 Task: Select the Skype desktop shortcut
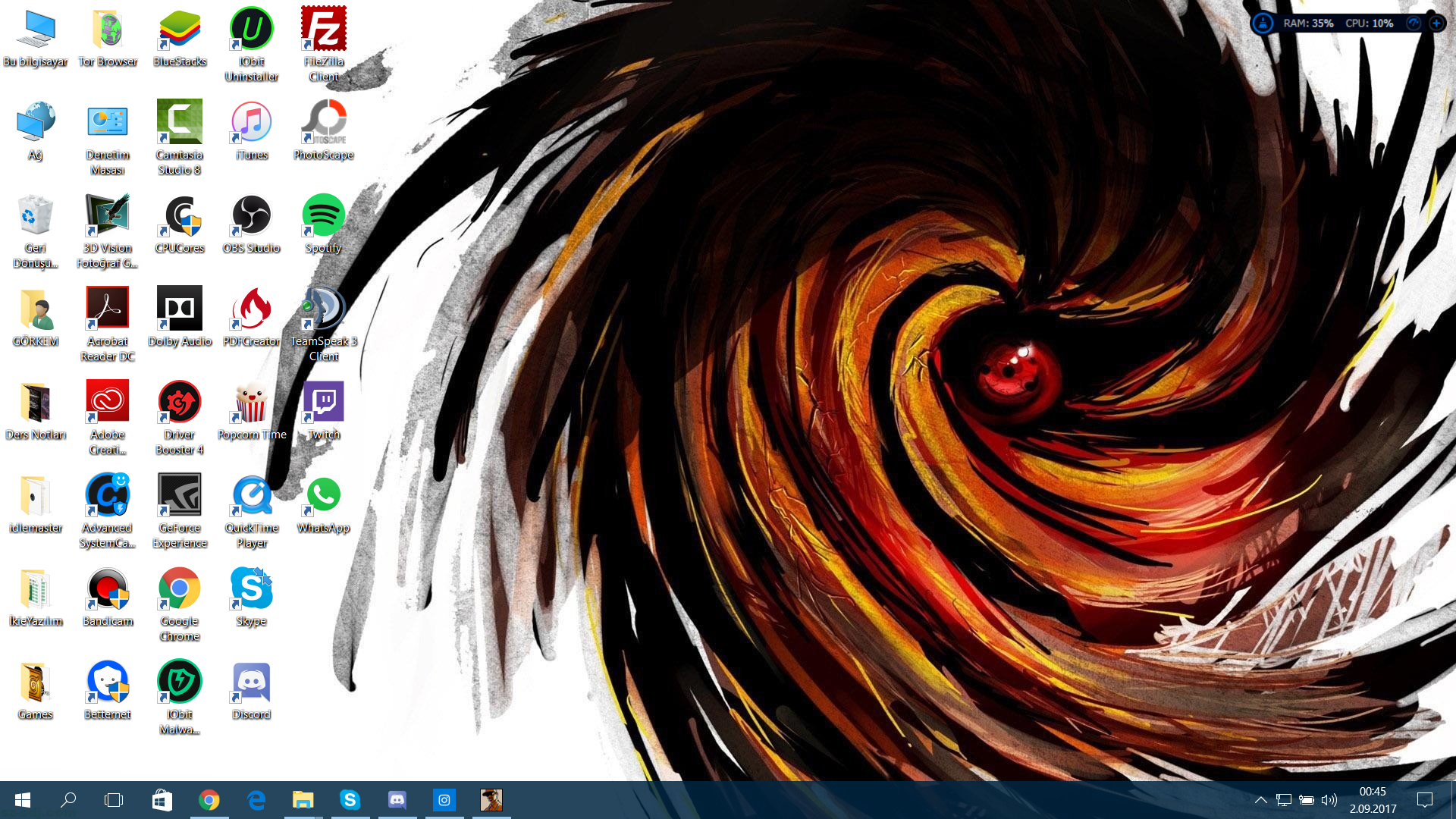point(252,598)
